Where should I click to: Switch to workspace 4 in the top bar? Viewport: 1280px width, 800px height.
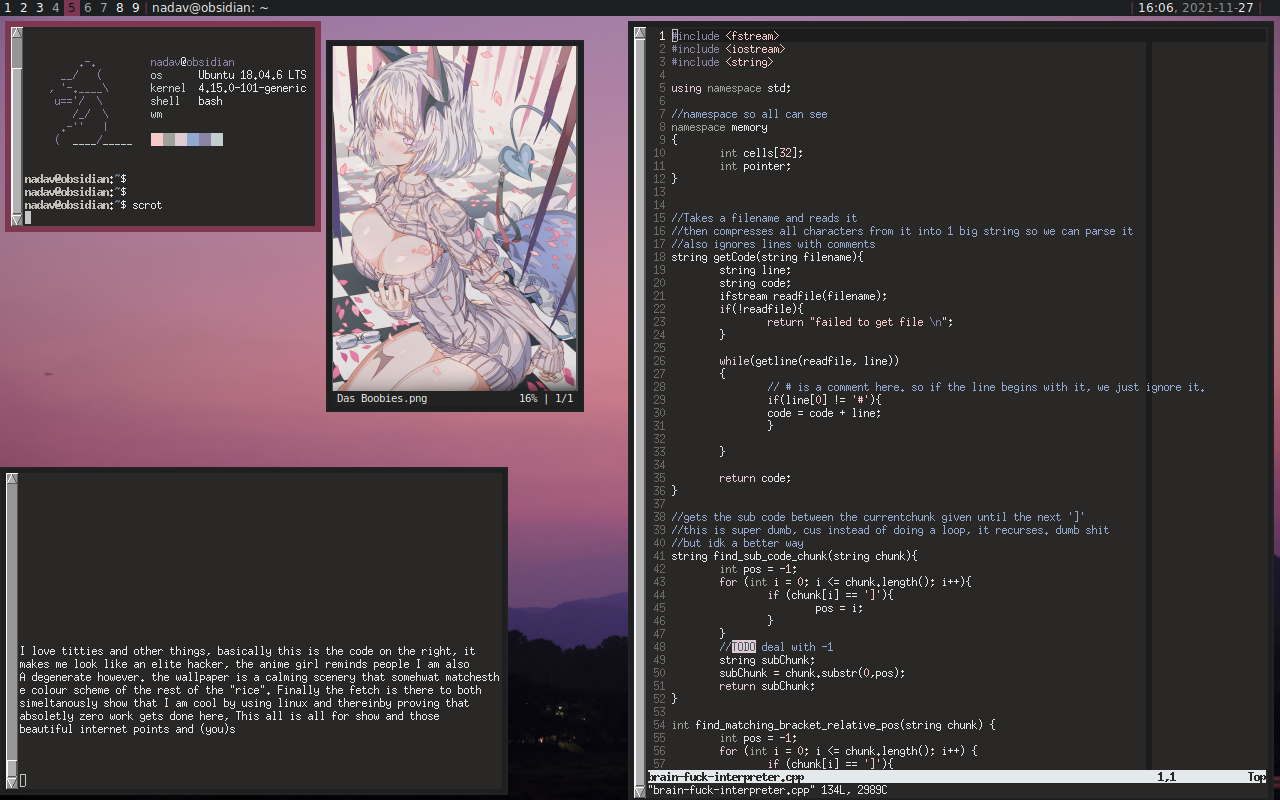(x=56, y=8)
